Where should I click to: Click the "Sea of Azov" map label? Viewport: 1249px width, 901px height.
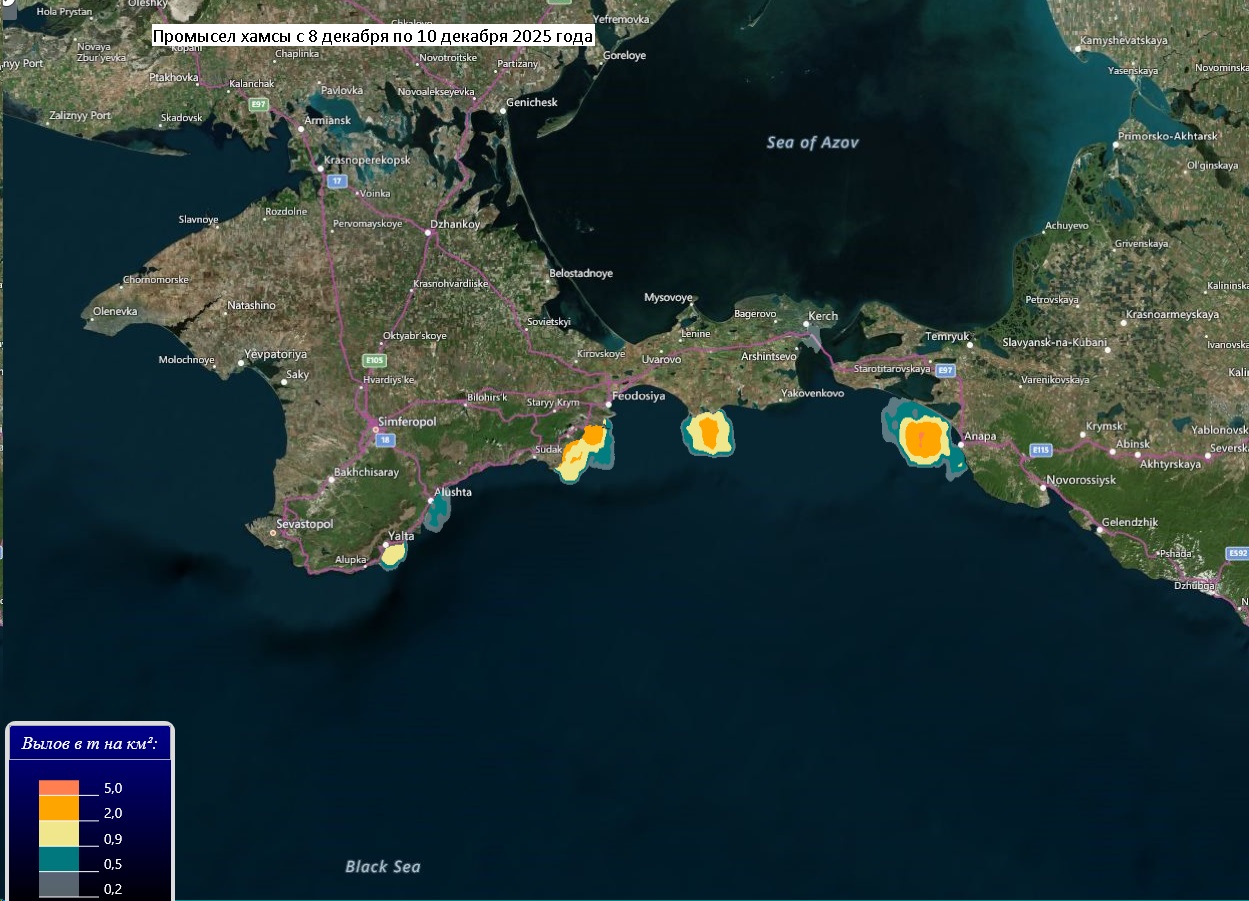coord(812,142)
